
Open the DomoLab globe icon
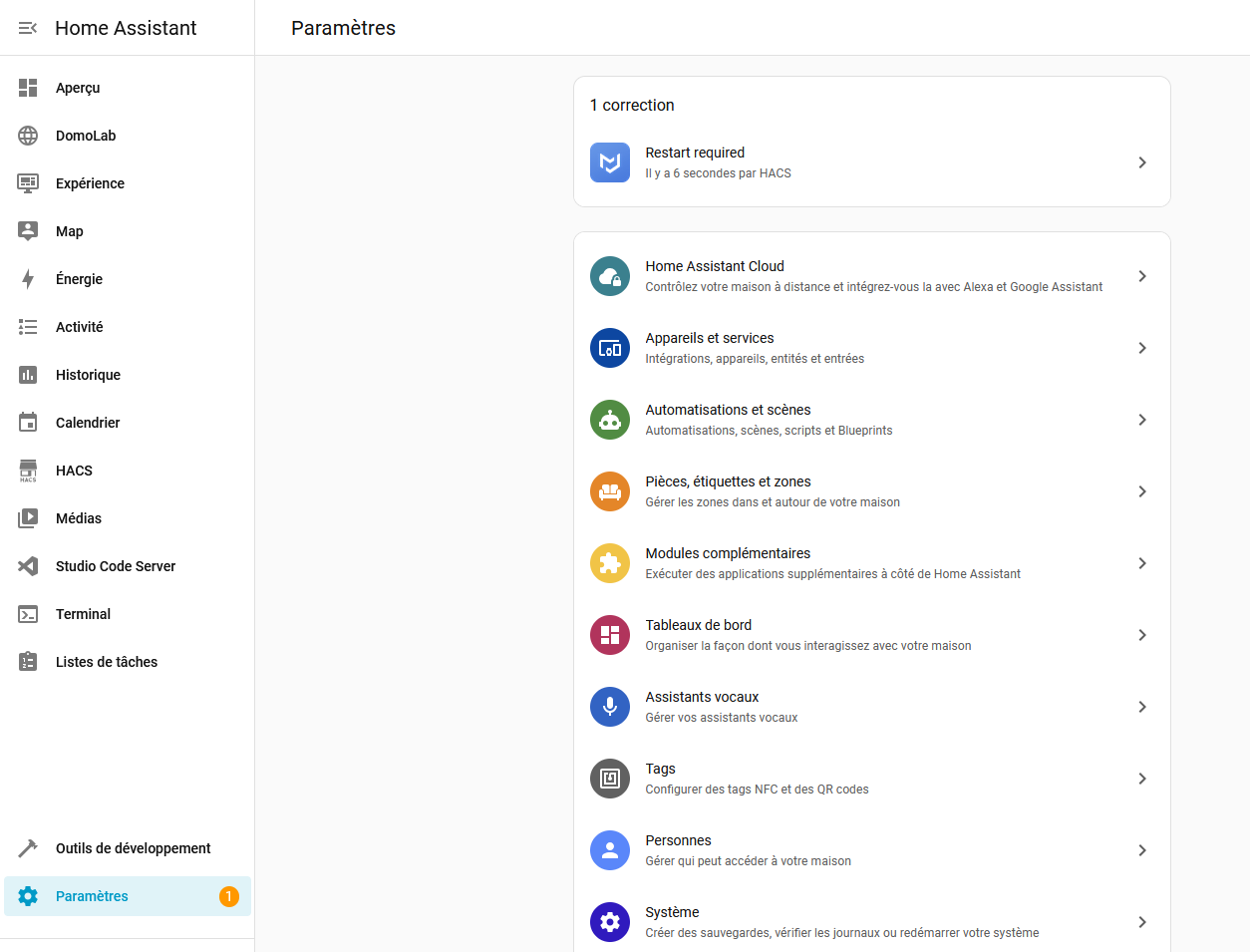(x=28, y=136)
